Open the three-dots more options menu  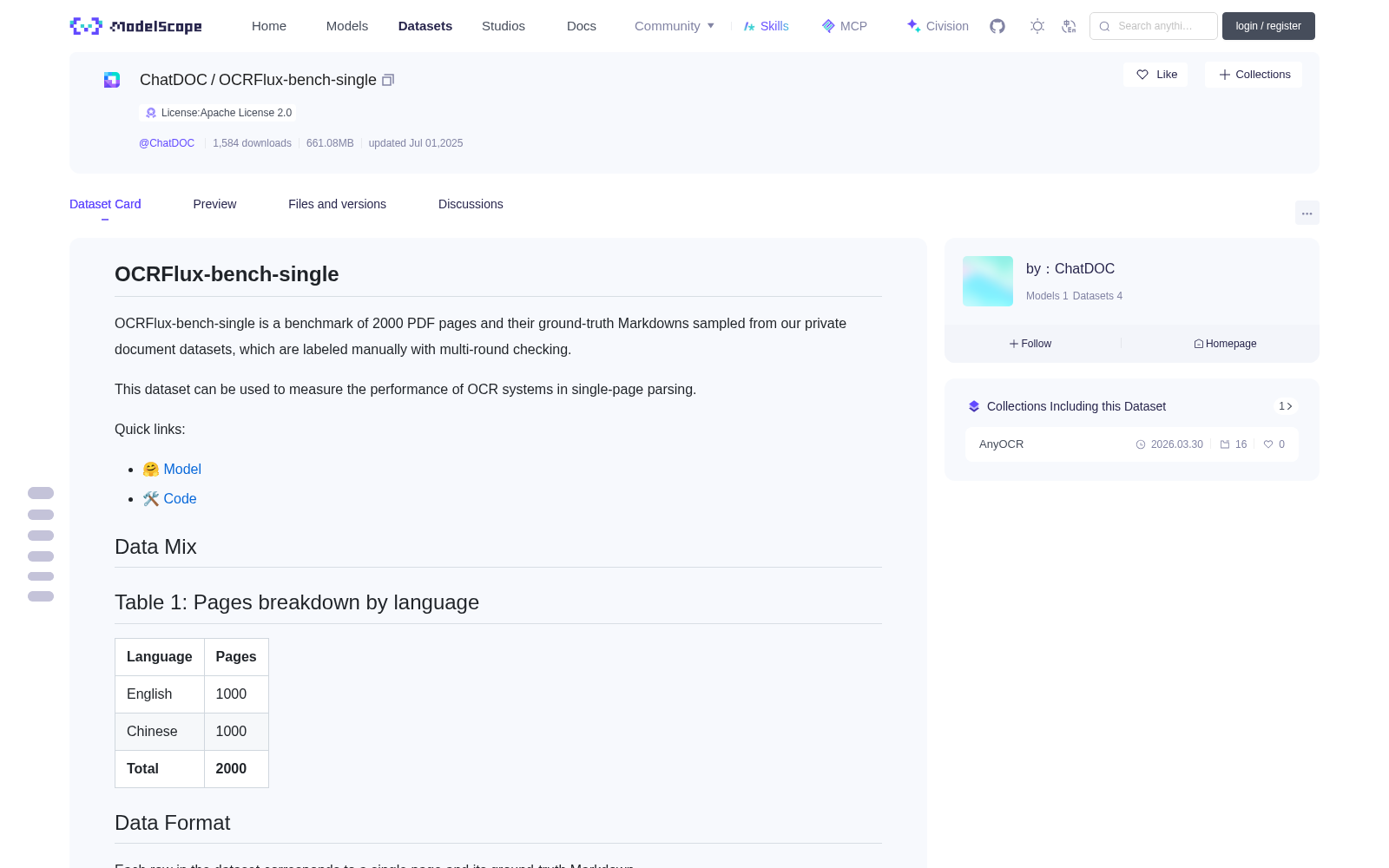click(x=1307, y=213)
